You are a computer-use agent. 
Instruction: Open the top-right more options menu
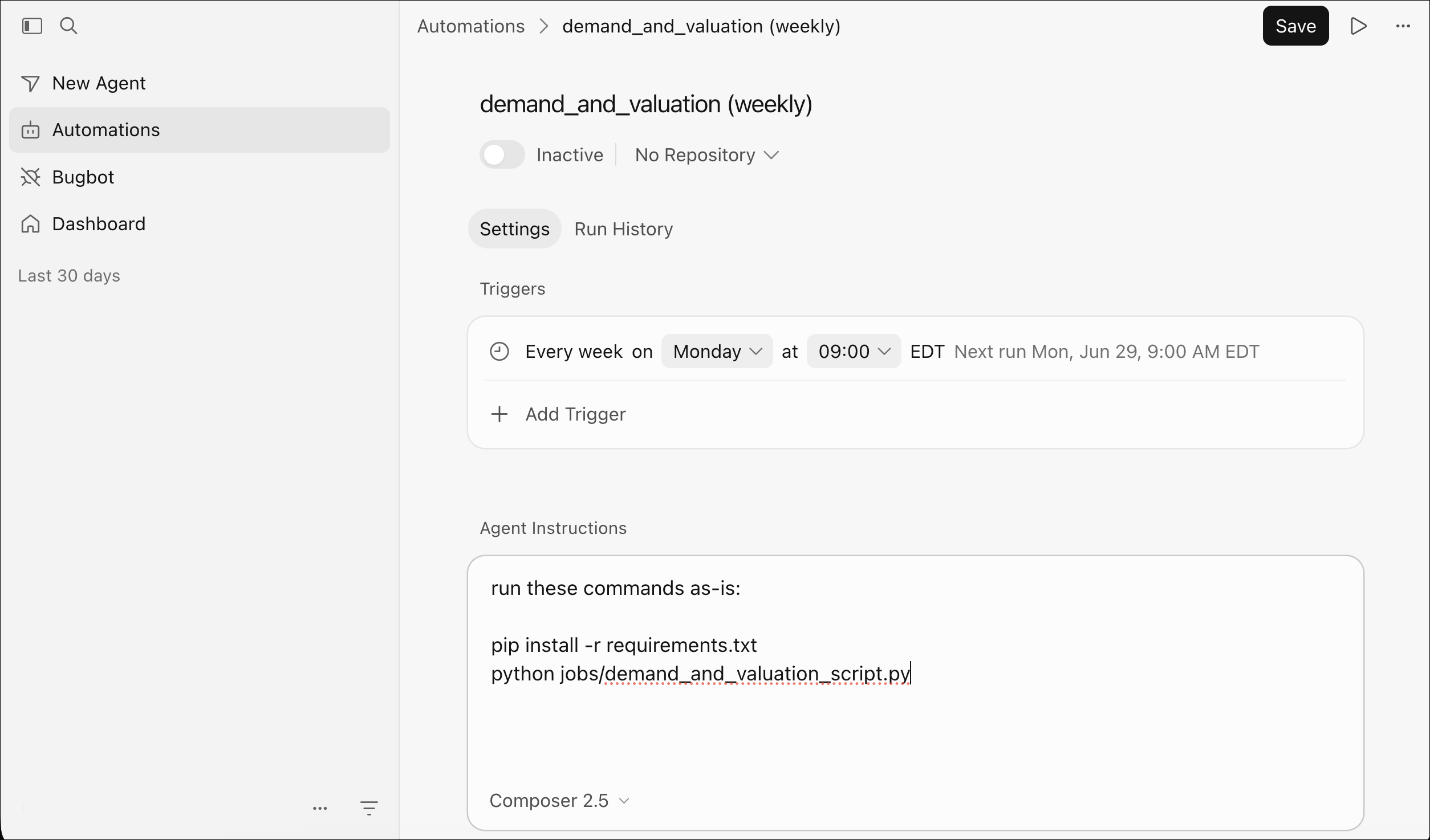click(1403, 26)
